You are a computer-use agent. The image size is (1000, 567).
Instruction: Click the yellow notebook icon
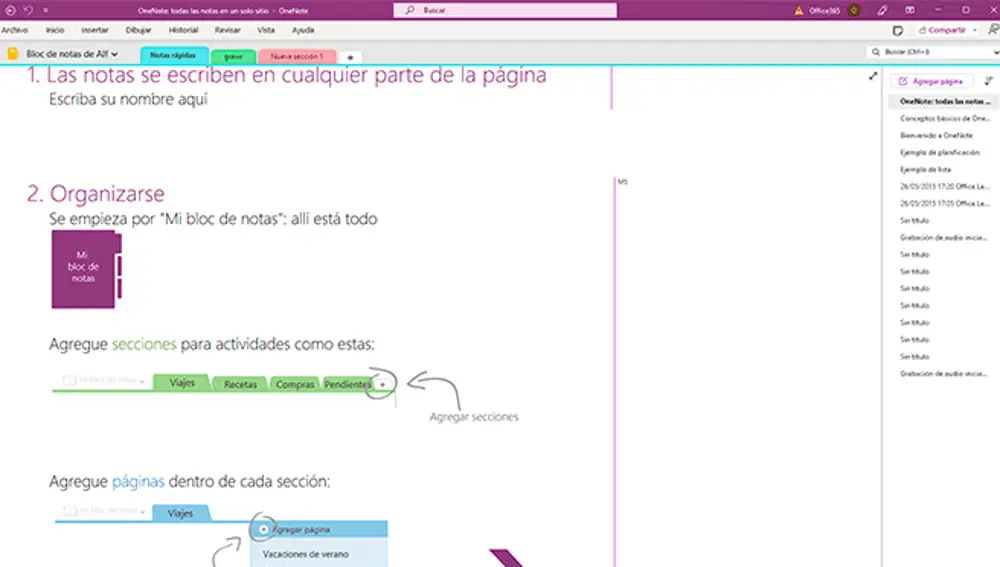click(x=12, y=54)
